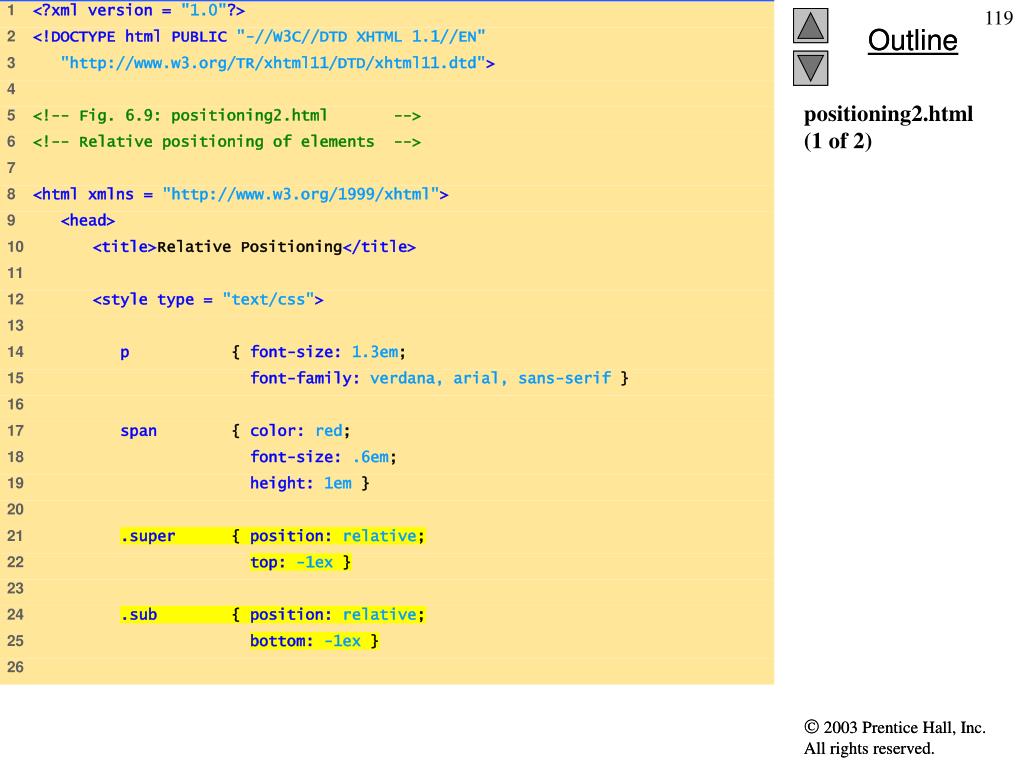Click the highlighted .sub selector
This screenshot has width=1024, height=768.
pyautogui.click(x=138, y=615)
